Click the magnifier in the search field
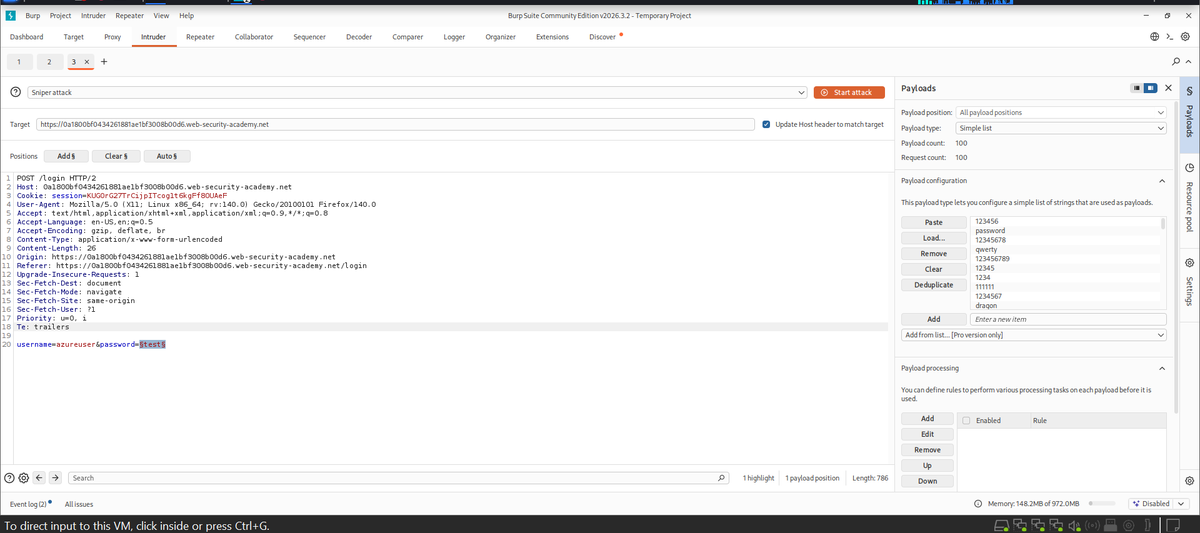This screenshot has height=533, width=1200. [x=722, y=478]
